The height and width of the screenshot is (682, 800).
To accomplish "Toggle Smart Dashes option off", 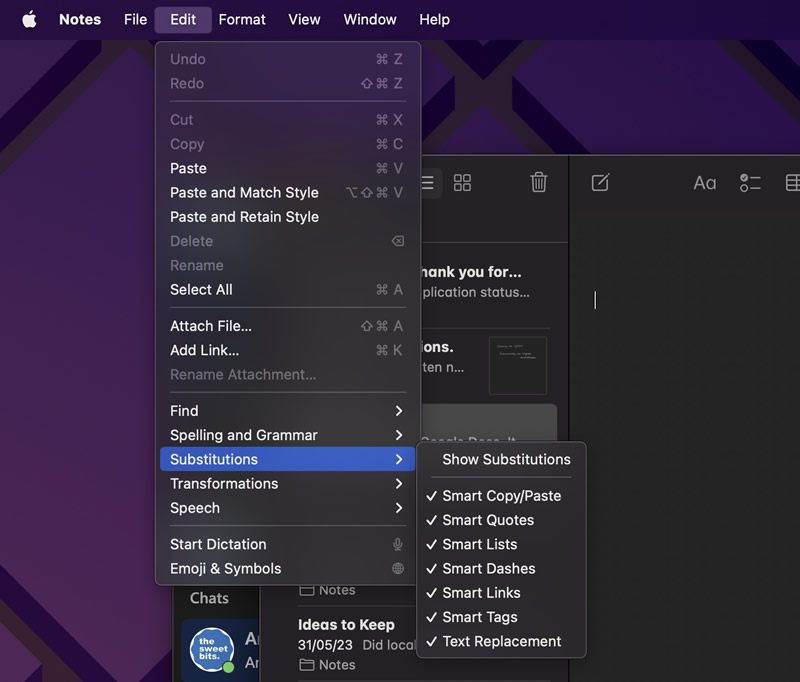I will [x=489, y=568].
